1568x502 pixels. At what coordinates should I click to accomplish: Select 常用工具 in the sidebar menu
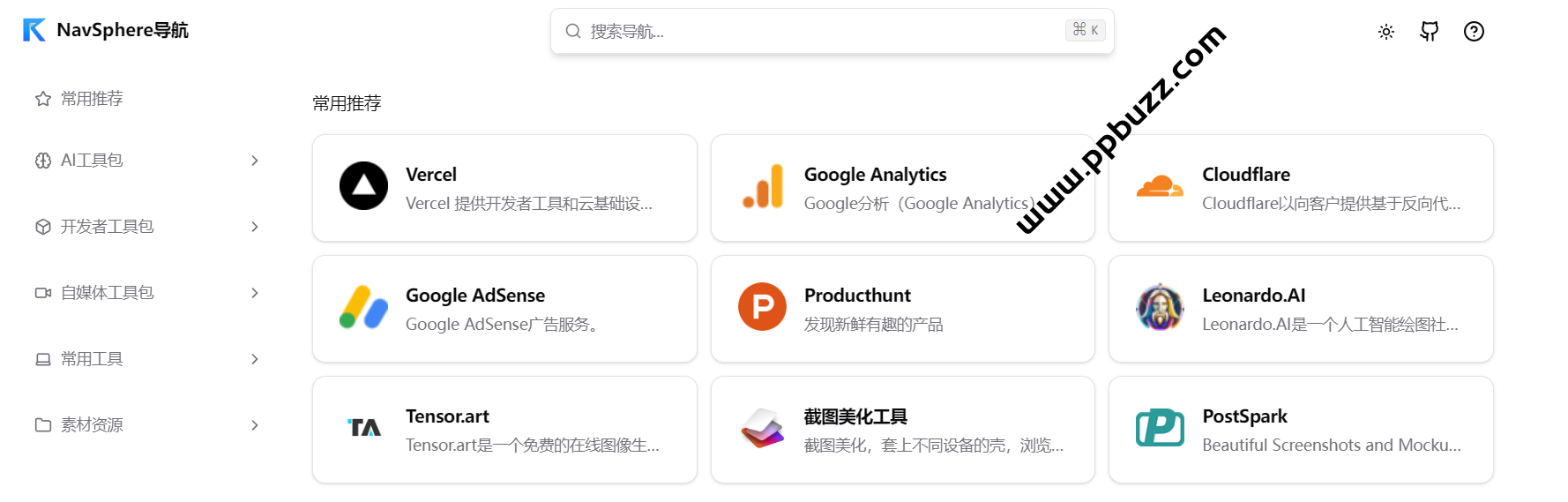click(91, 359)
